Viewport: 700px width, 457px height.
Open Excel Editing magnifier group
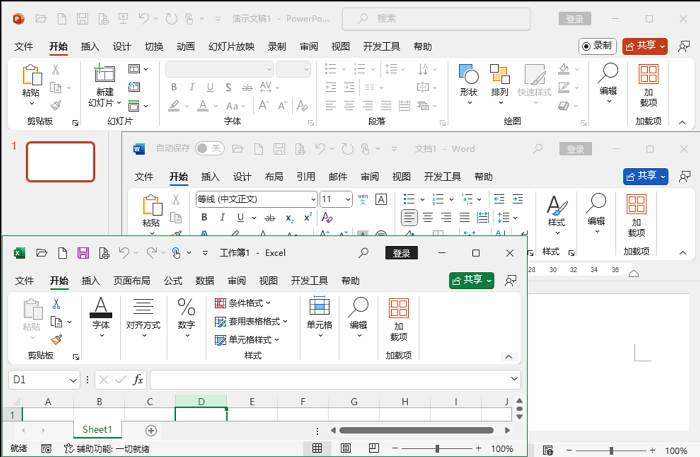(x=358, y=317)
